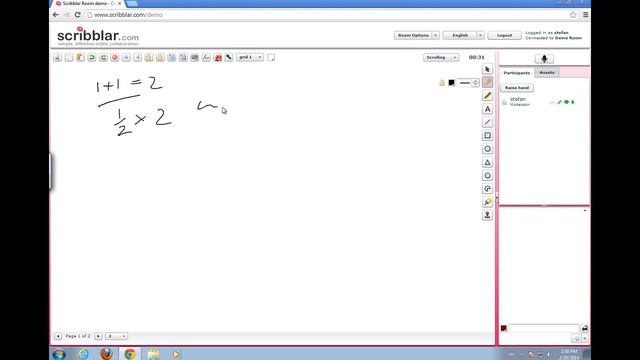
Task: Switch to the Participants tab
Action: [516, 73]
